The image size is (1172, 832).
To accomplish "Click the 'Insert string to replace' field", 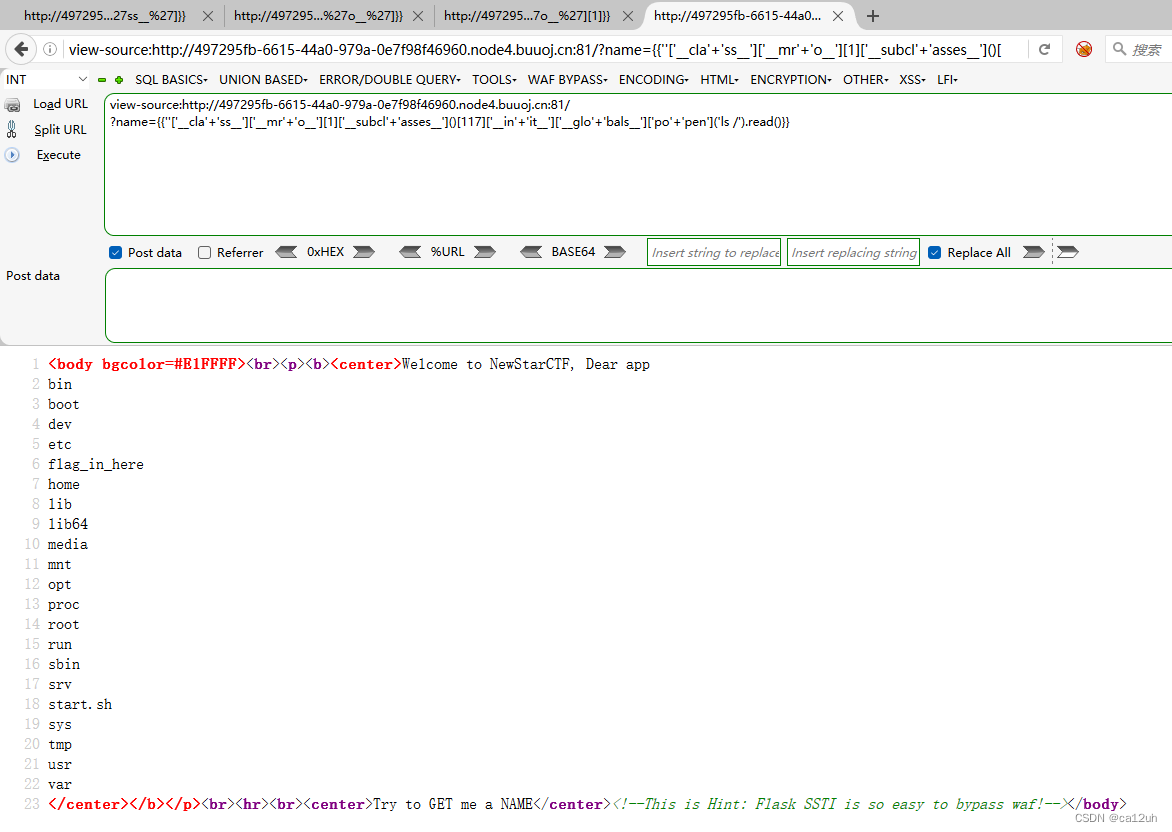I will pyautogui.click(x=714, y=253).
